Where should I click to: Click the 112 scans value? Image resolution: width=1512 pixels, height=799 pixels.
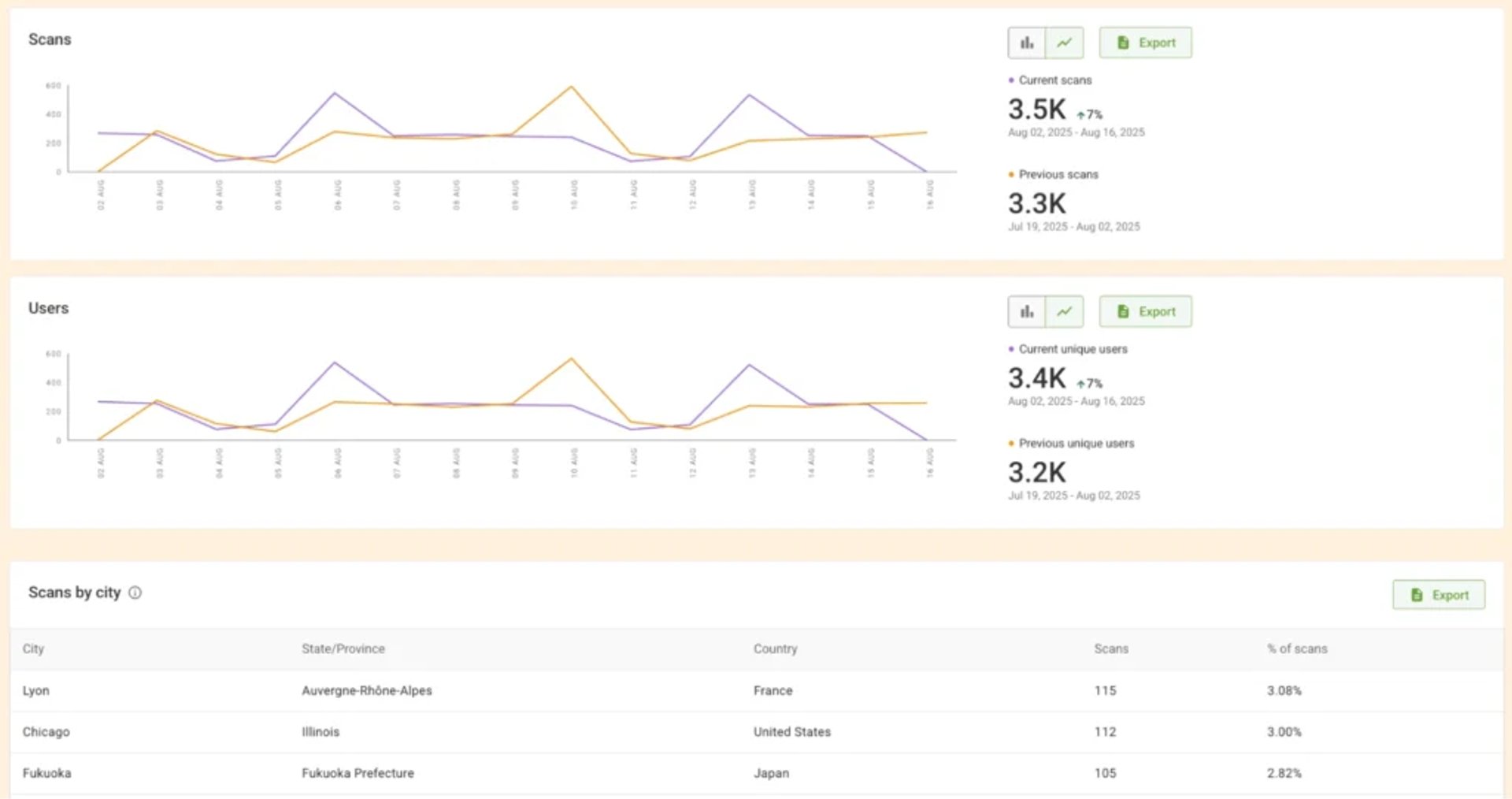pyautogui.click(x=1105, y=732)
